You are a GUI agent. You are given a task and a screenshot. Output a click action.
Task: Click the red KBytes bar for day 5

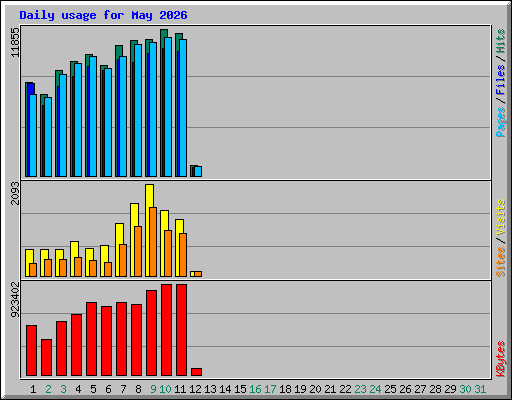click(91, 339)
